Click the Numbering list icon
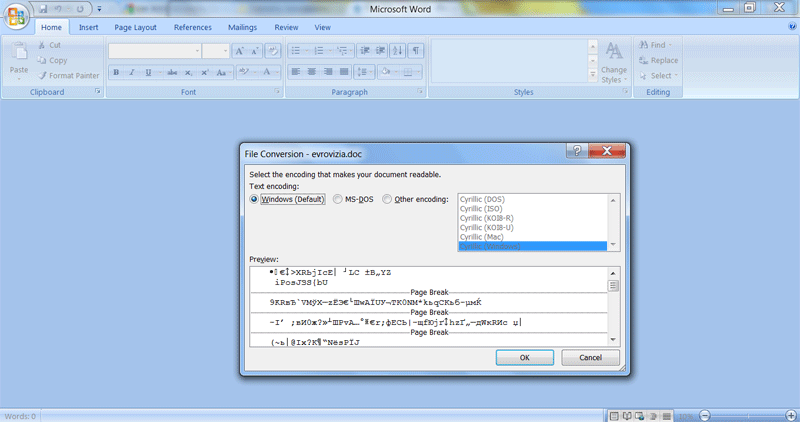800x422 pixels. (319, 51)
